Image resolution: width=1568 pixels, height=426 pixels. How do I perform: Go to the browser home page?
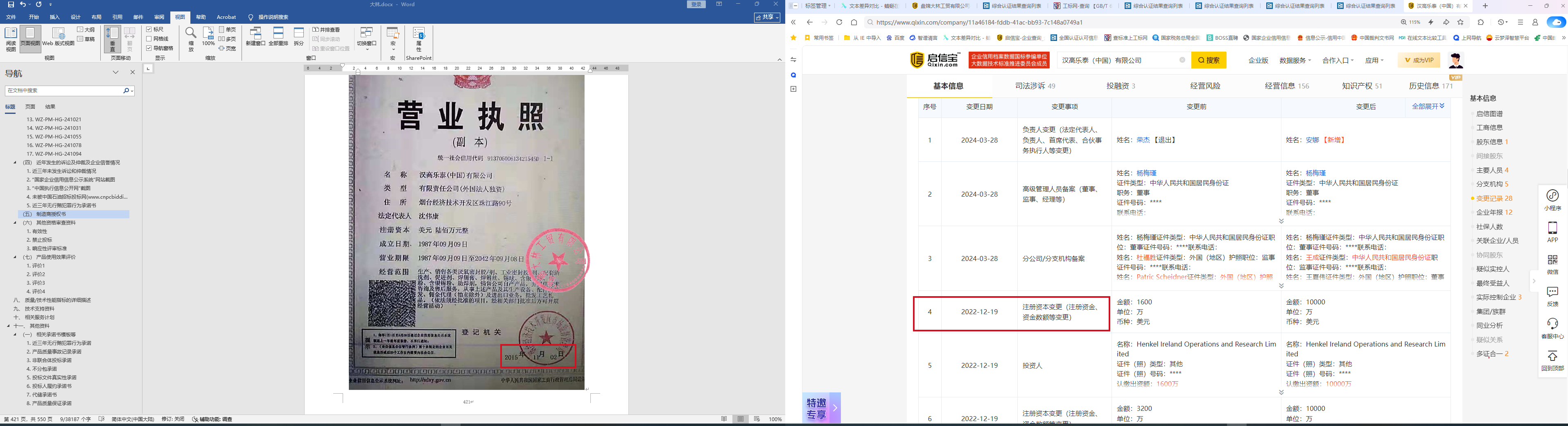[854, 22]
